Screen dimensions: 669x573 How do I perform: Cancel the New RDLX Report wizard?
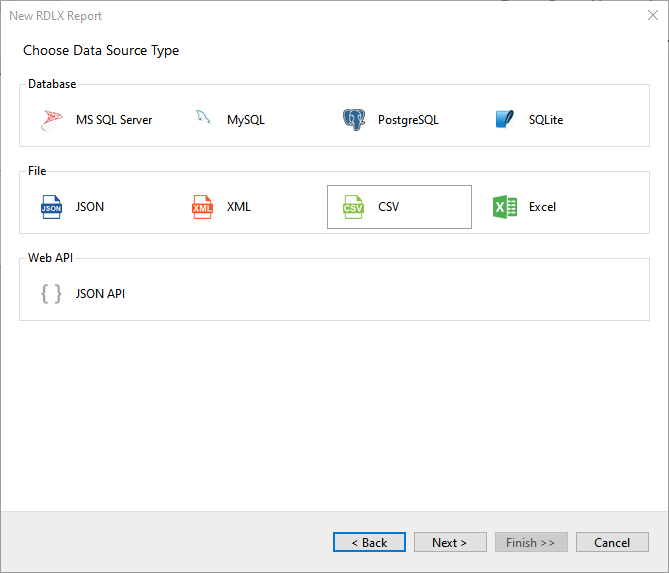coord(612,542)
